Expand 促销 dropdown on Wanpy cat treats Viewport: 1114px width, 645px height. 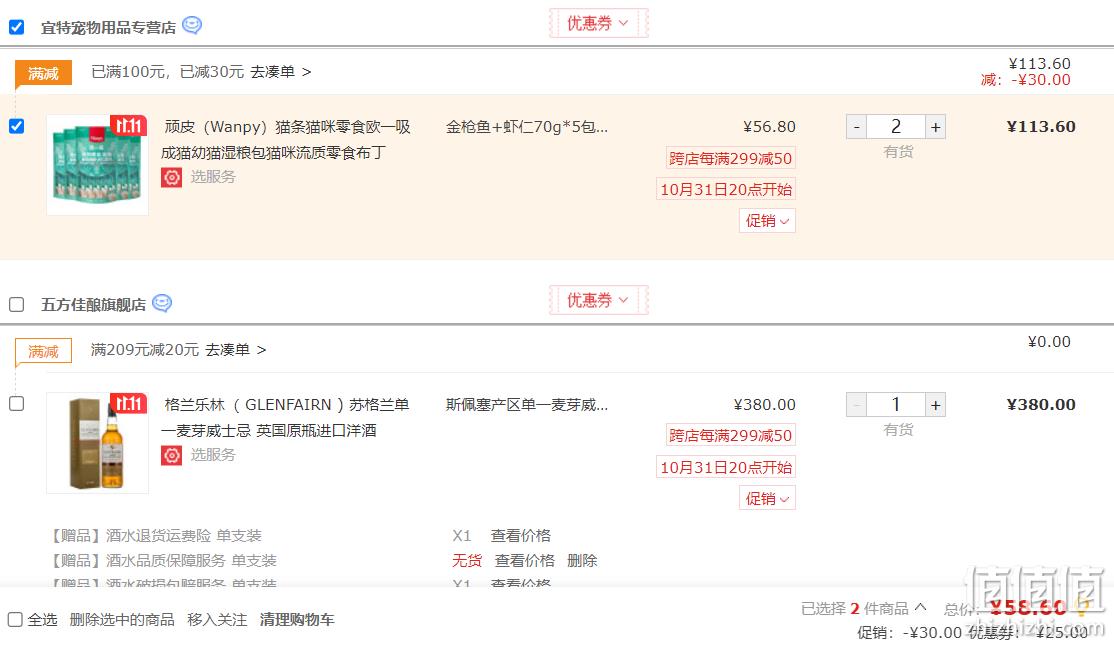pyautogui.click(x=767, y=221)
